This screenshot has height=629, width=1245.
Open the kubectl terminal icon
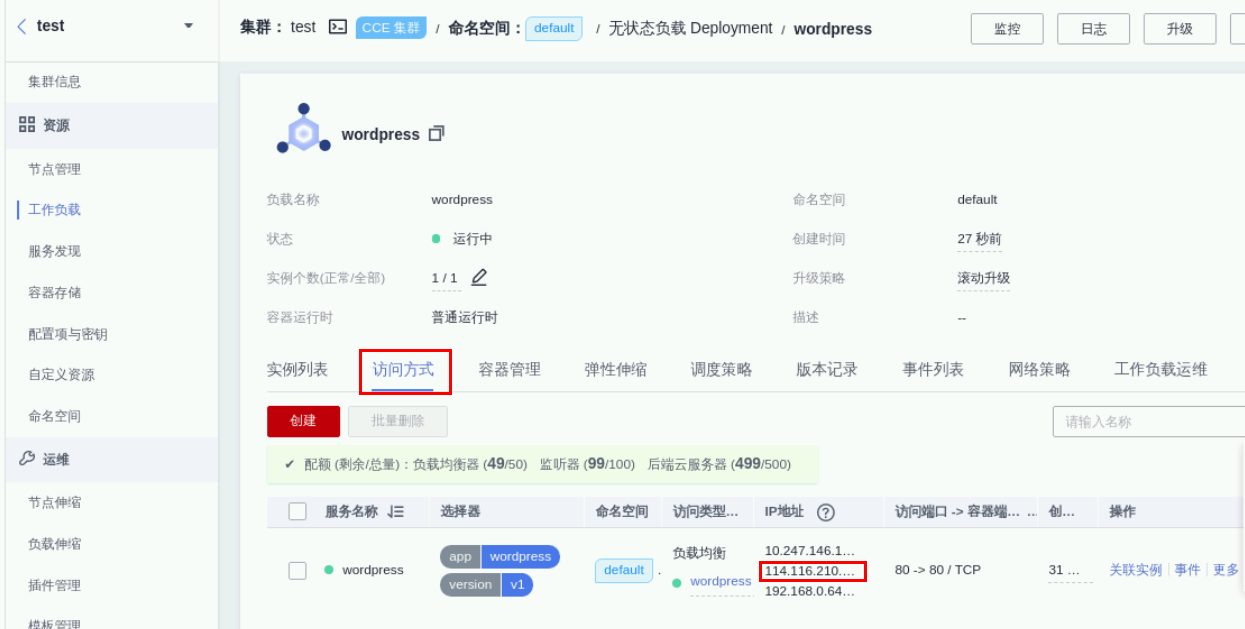338,28
